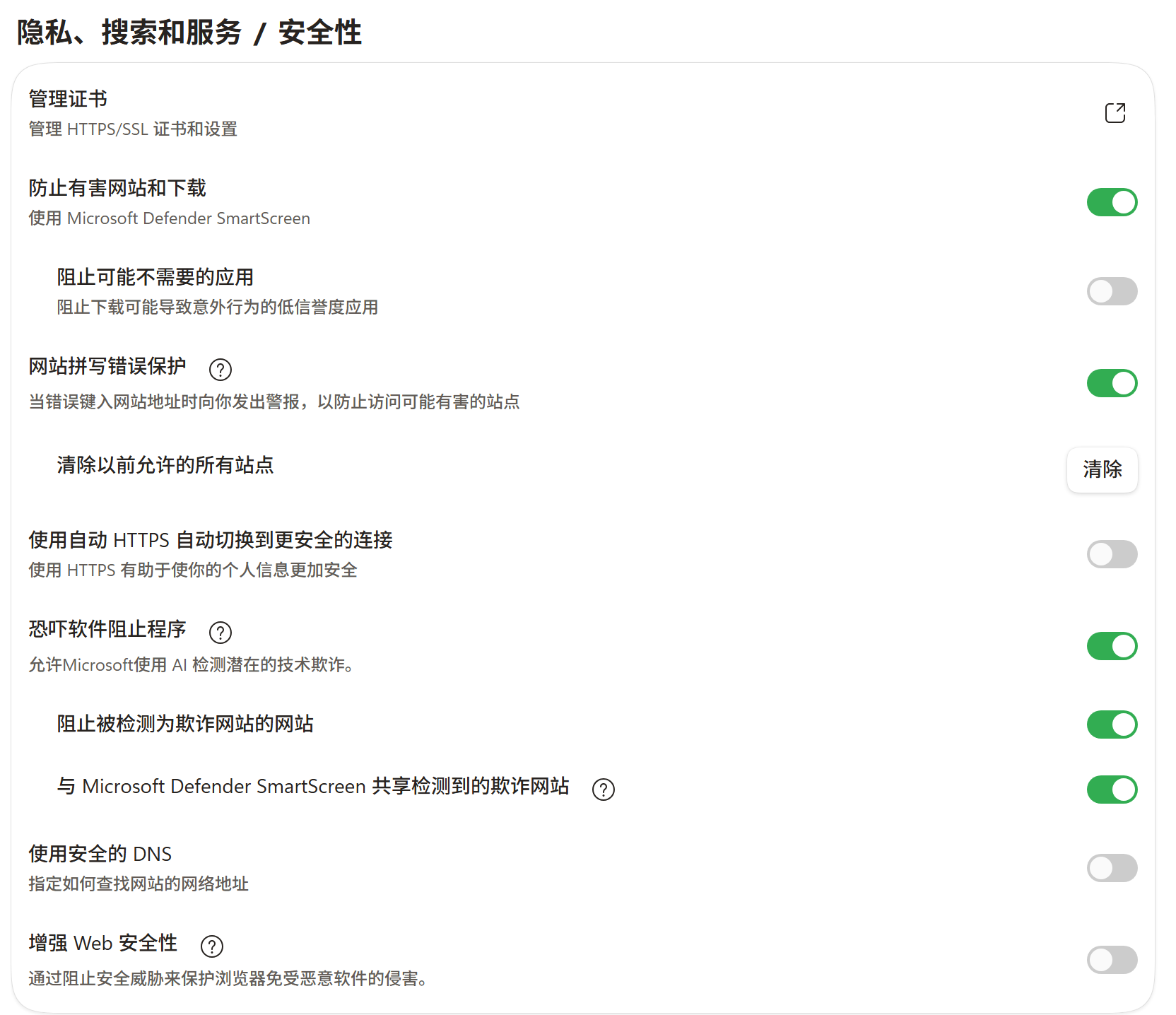Image resolution: width=1176 pixels, height=1015 pixels.
Task: Open the 管理证书 external link icon
Action: [x=1115, y=113]
